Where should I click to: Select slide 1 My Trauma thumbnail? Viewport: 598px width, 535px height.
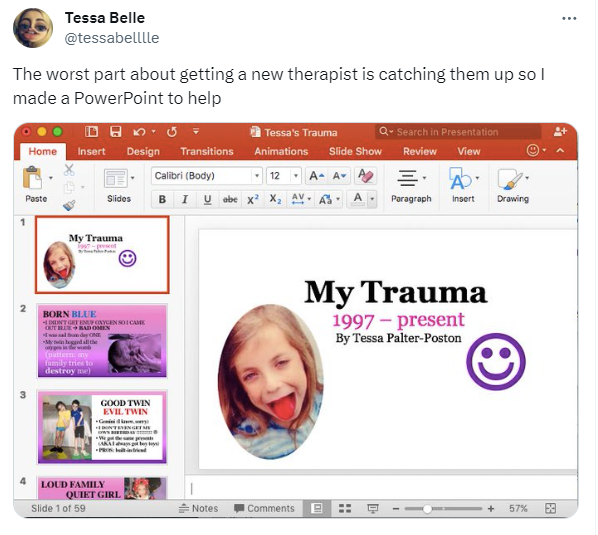102,255
